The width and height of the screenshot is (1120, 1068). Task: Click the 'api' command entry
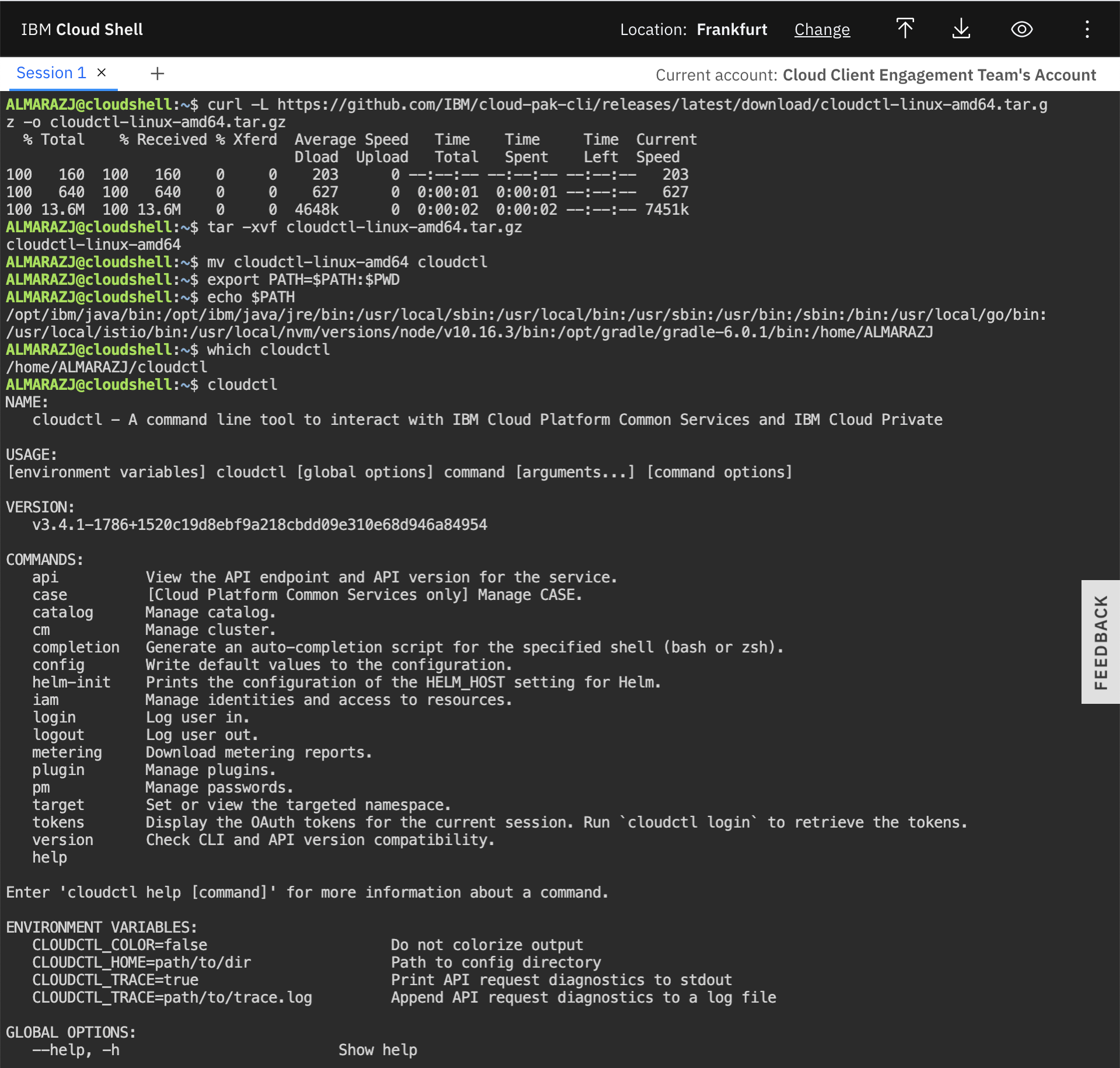point(45,578)
